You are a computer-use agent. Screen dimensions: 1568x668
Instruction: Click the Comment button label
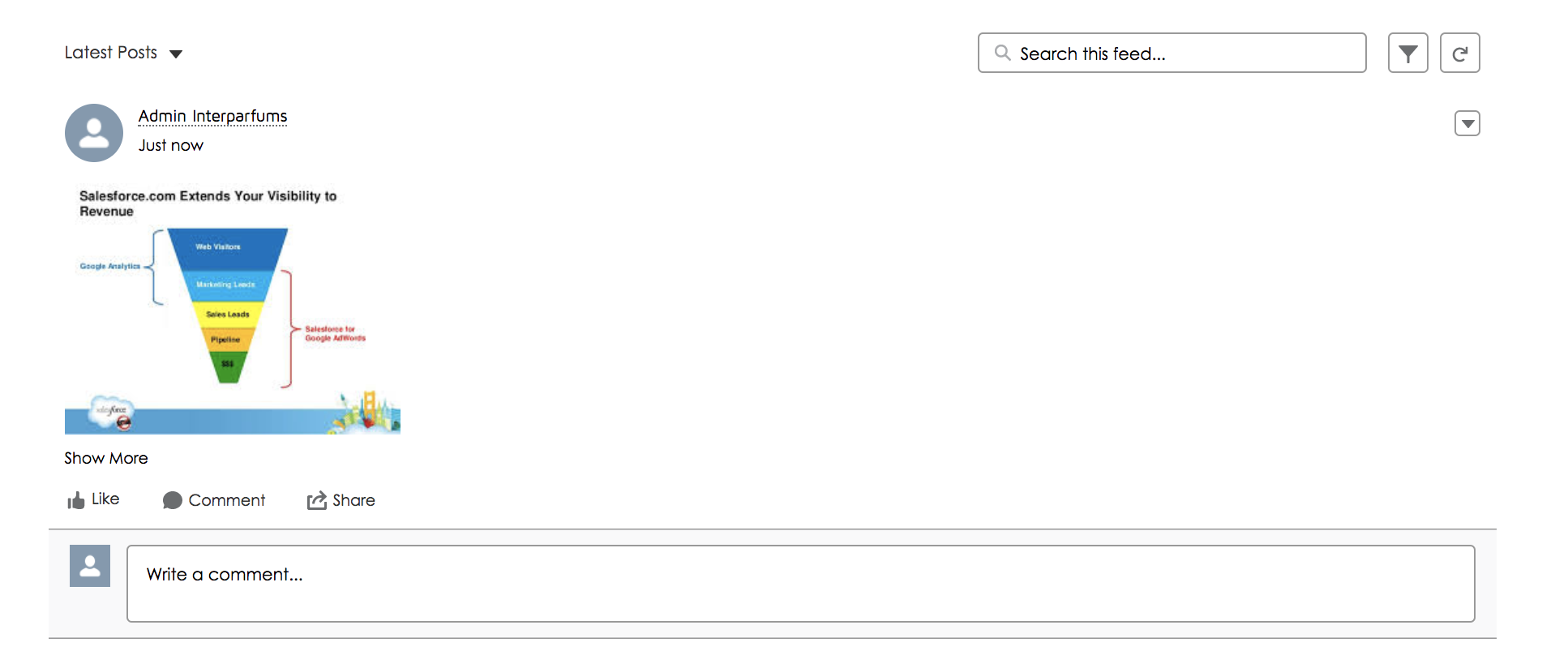point(226,500)
